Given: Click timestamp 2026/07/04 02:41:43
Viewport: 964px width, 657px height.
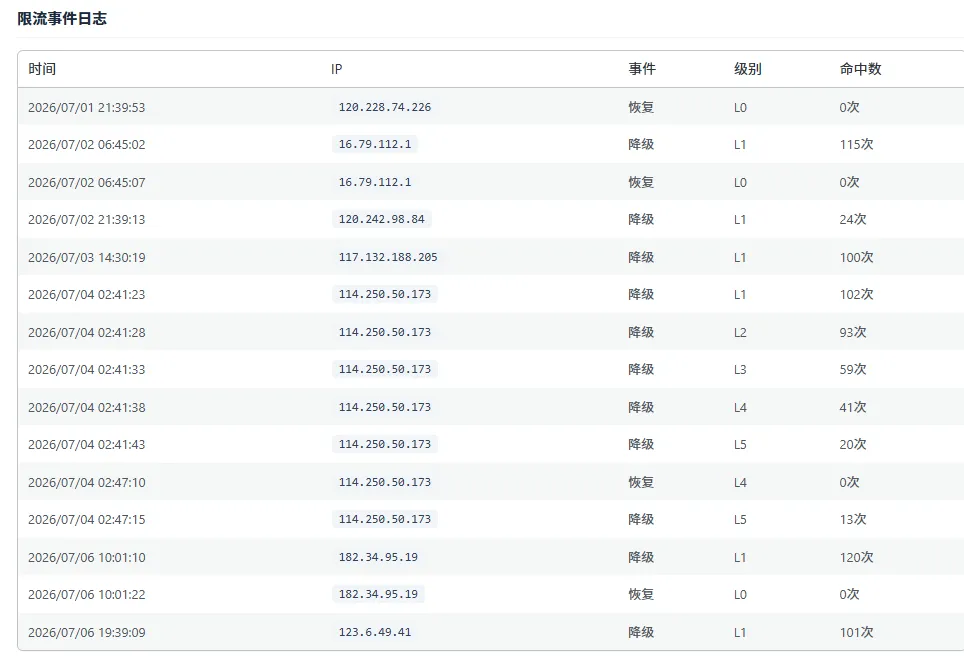Looking at the screenshot, I should click(87, 444).
